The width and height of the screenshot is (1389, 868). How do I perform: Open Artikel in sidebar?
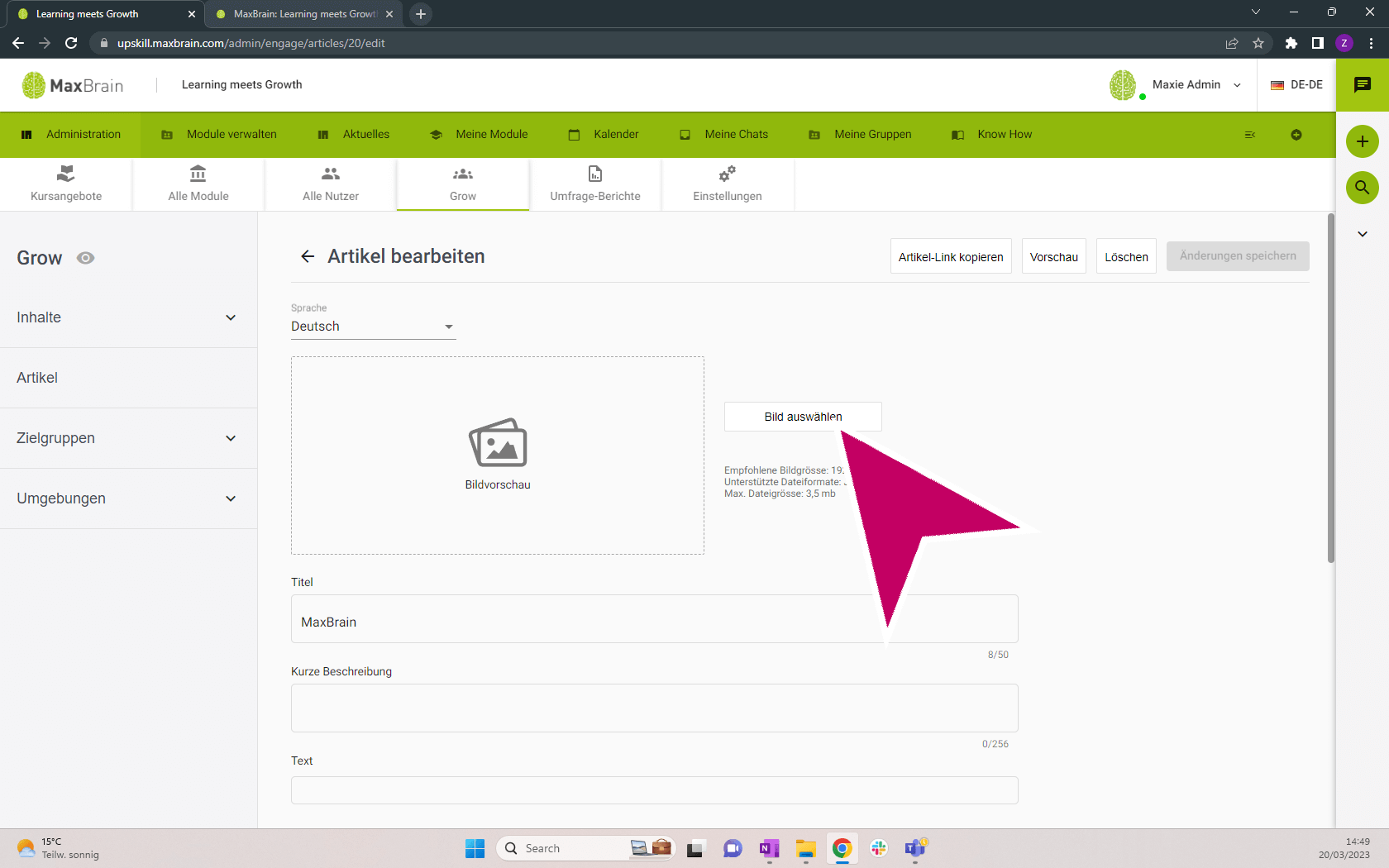pyautogui.click(x=128, y=378)
